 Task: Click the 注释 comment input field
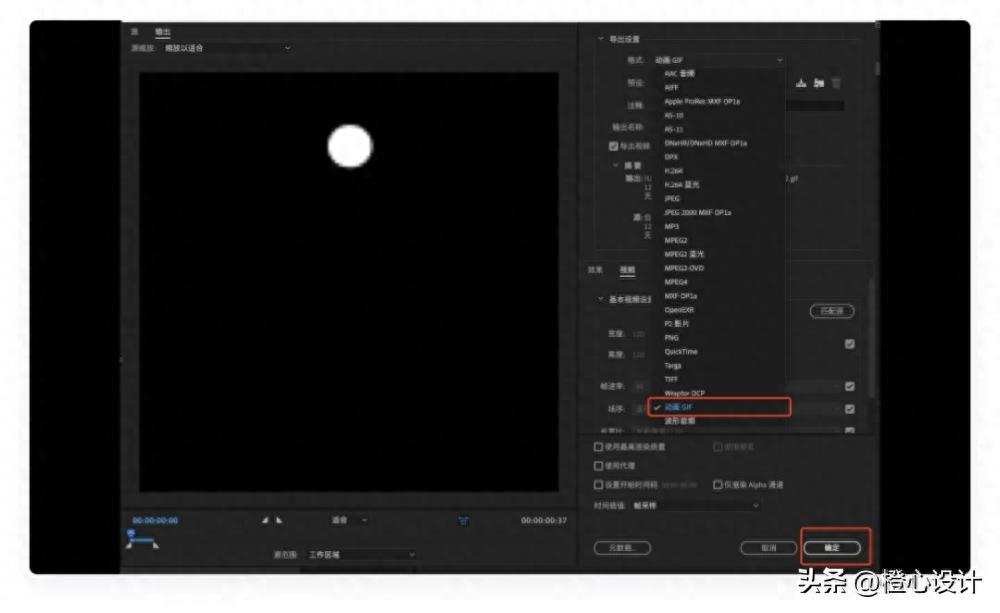[x=814, y=105]
